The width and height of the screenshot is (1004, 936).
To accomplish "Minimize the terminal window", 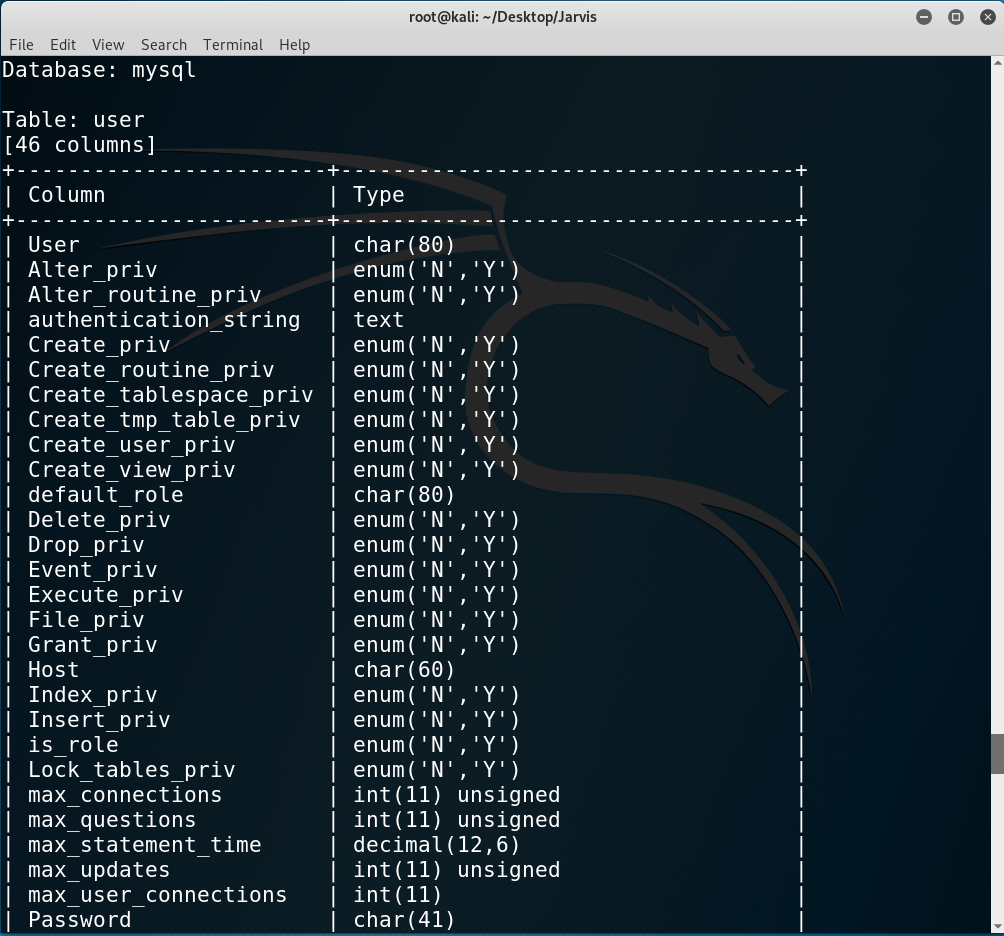I will [x=924, y=17].
